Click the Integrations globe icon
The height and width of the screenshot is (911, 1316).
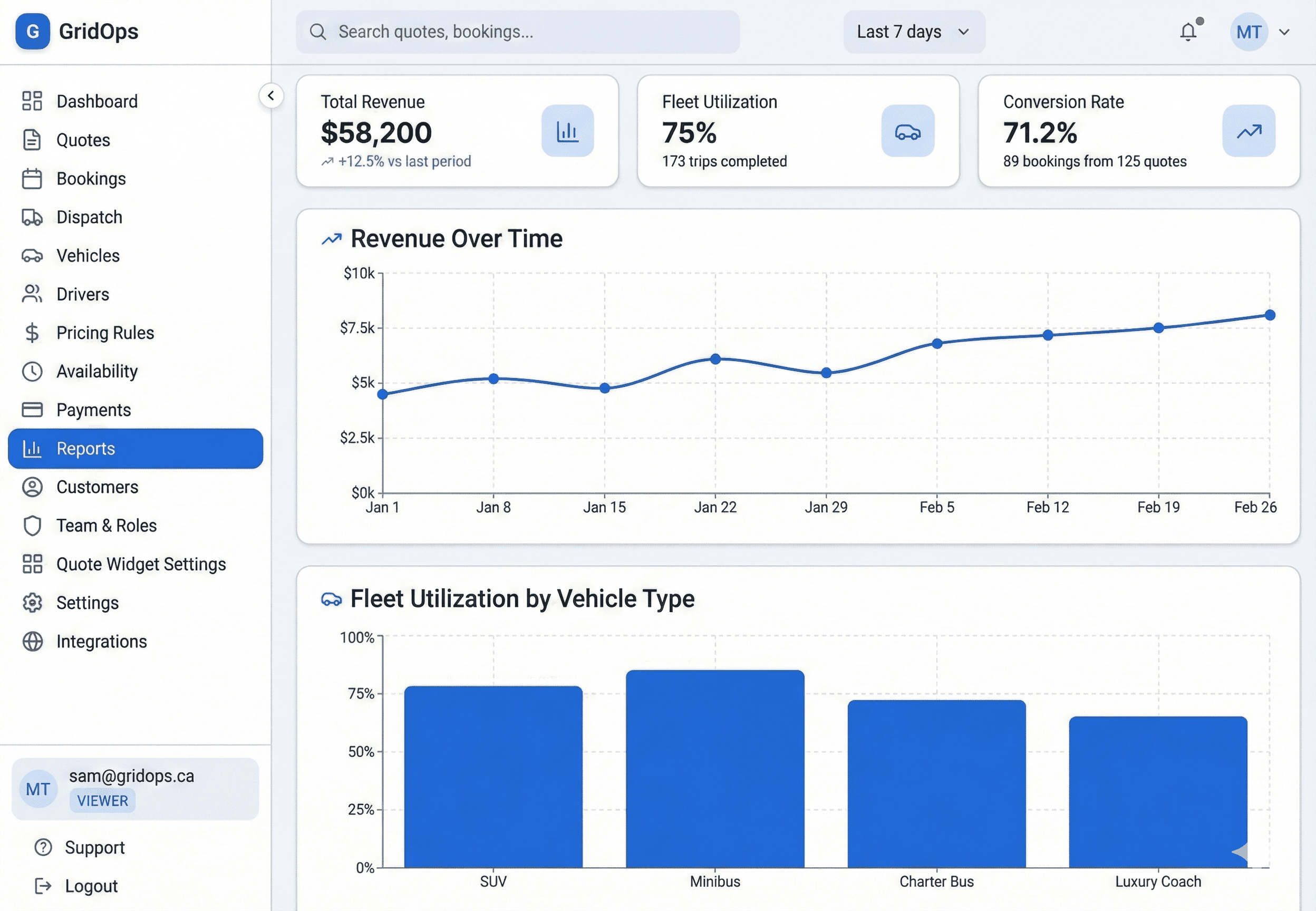[32, 642]
